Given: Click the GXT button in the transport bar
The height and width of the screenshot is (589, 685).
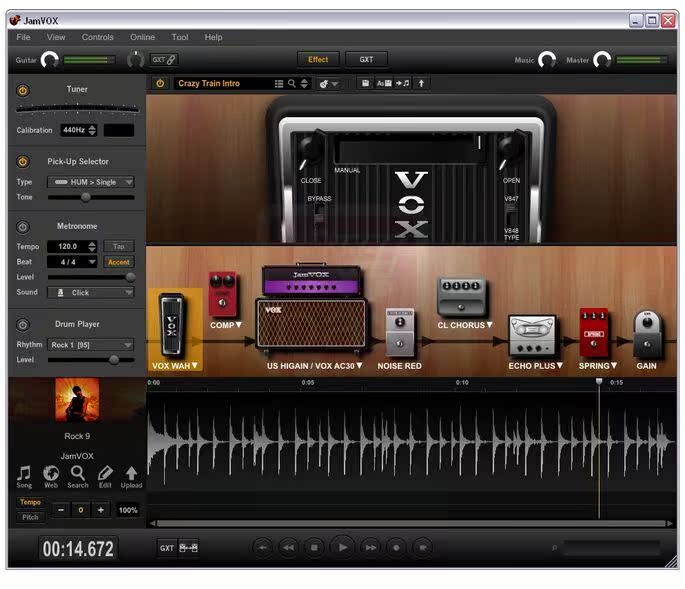Looking at the screenshot, I should (167, 548).
